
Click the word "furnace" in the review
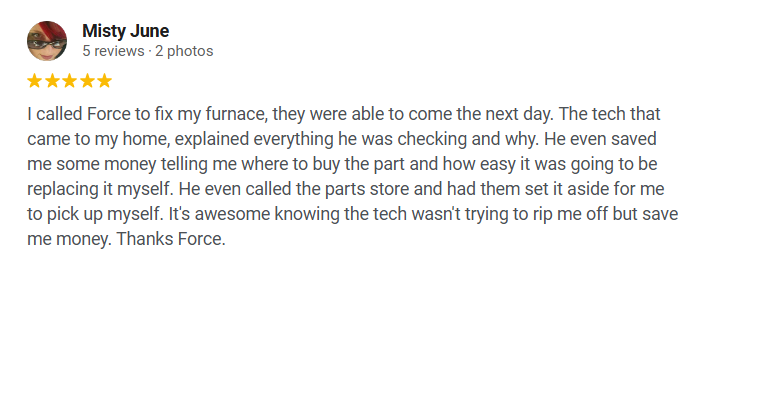[x=236, y=114]
